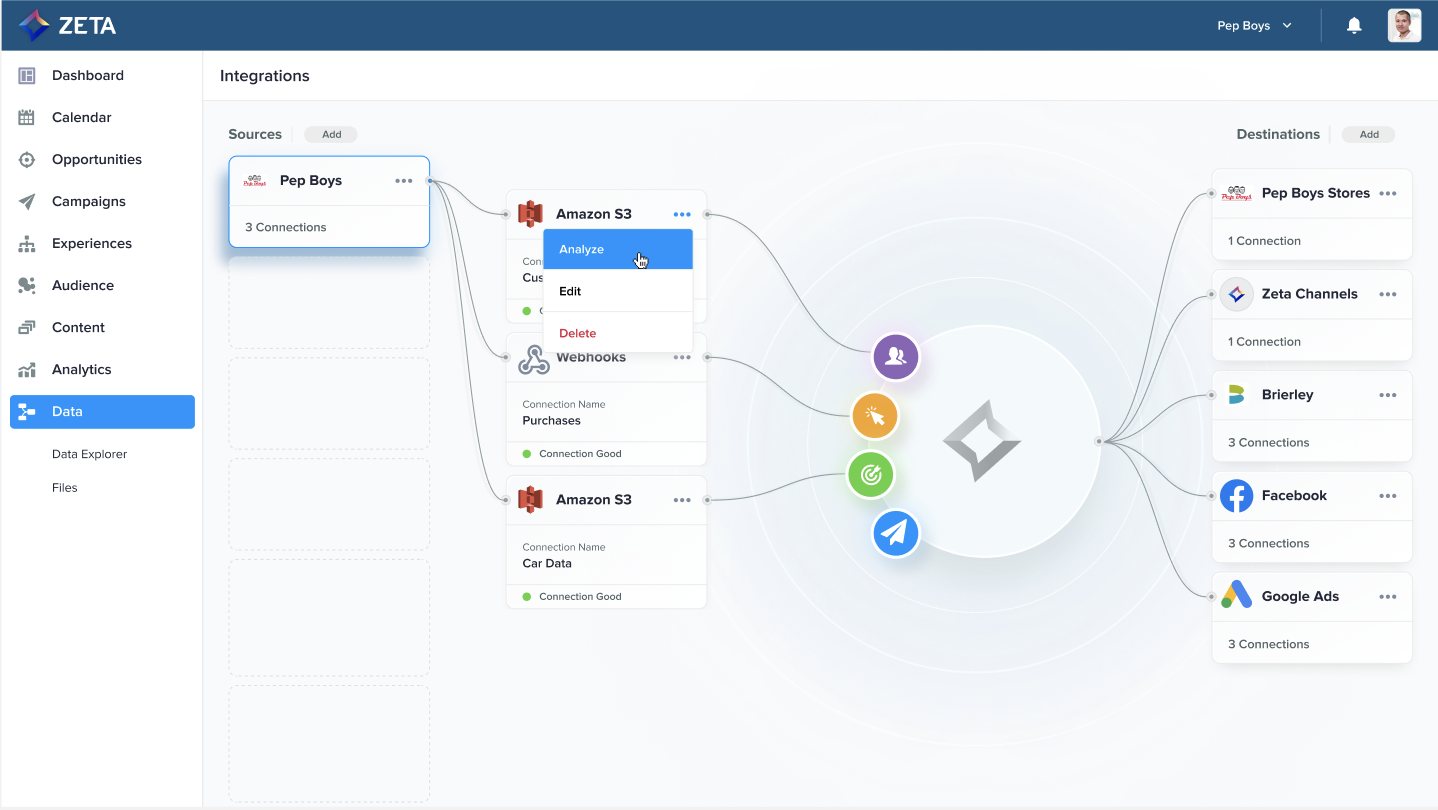Click the green target circle icon

coord(871,475)
